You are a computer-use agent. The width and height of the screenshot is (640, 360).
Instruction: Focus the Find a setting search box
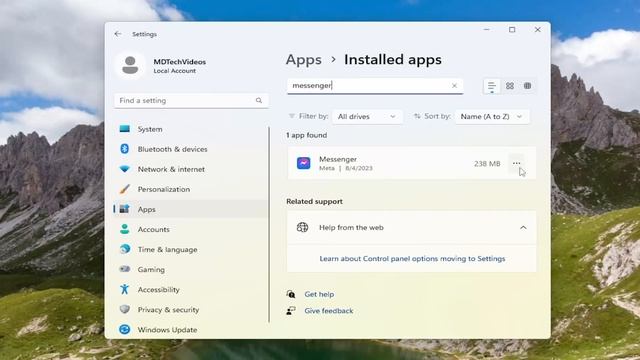tap(191, 100)
